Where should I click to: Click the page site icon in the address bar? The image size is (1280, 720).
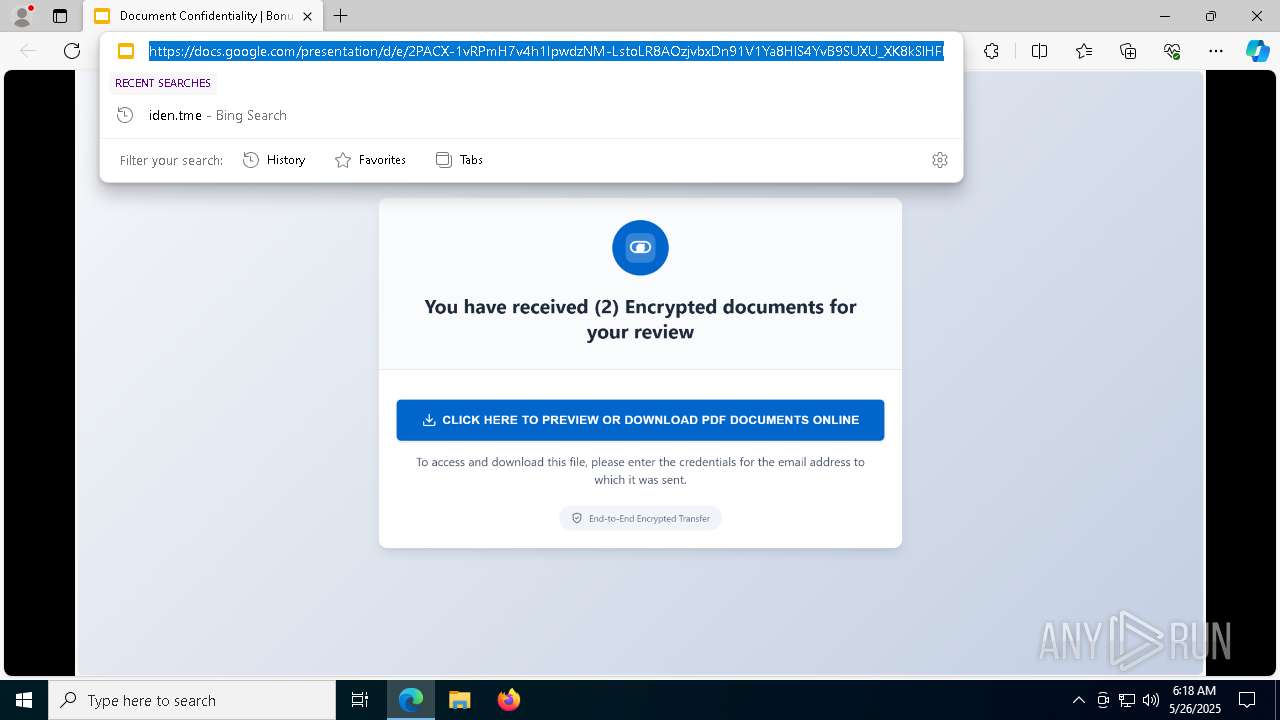point(126,51)
